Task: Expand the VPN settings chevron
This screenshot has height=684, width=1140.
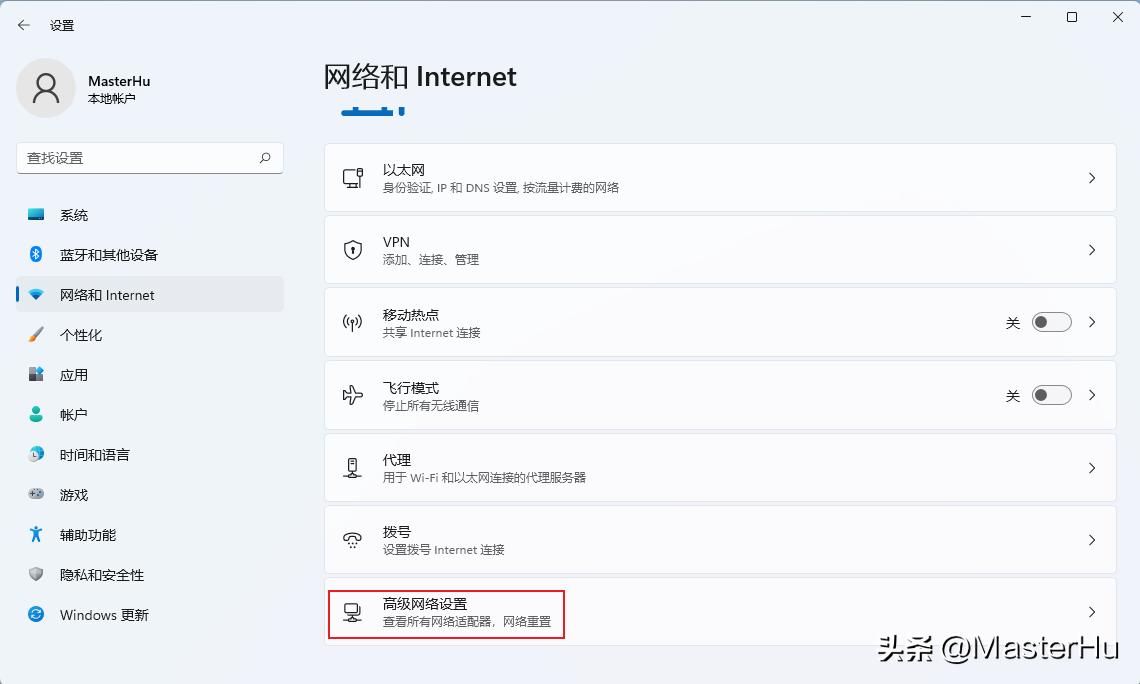Action: [1091, 249]
